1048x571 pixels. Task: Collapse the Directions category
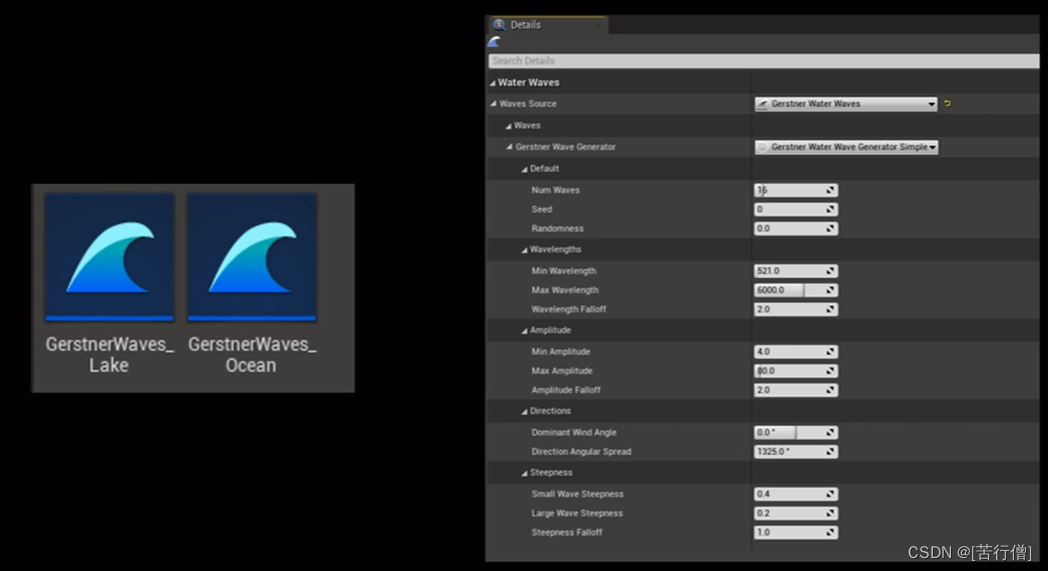coord(524,412)
